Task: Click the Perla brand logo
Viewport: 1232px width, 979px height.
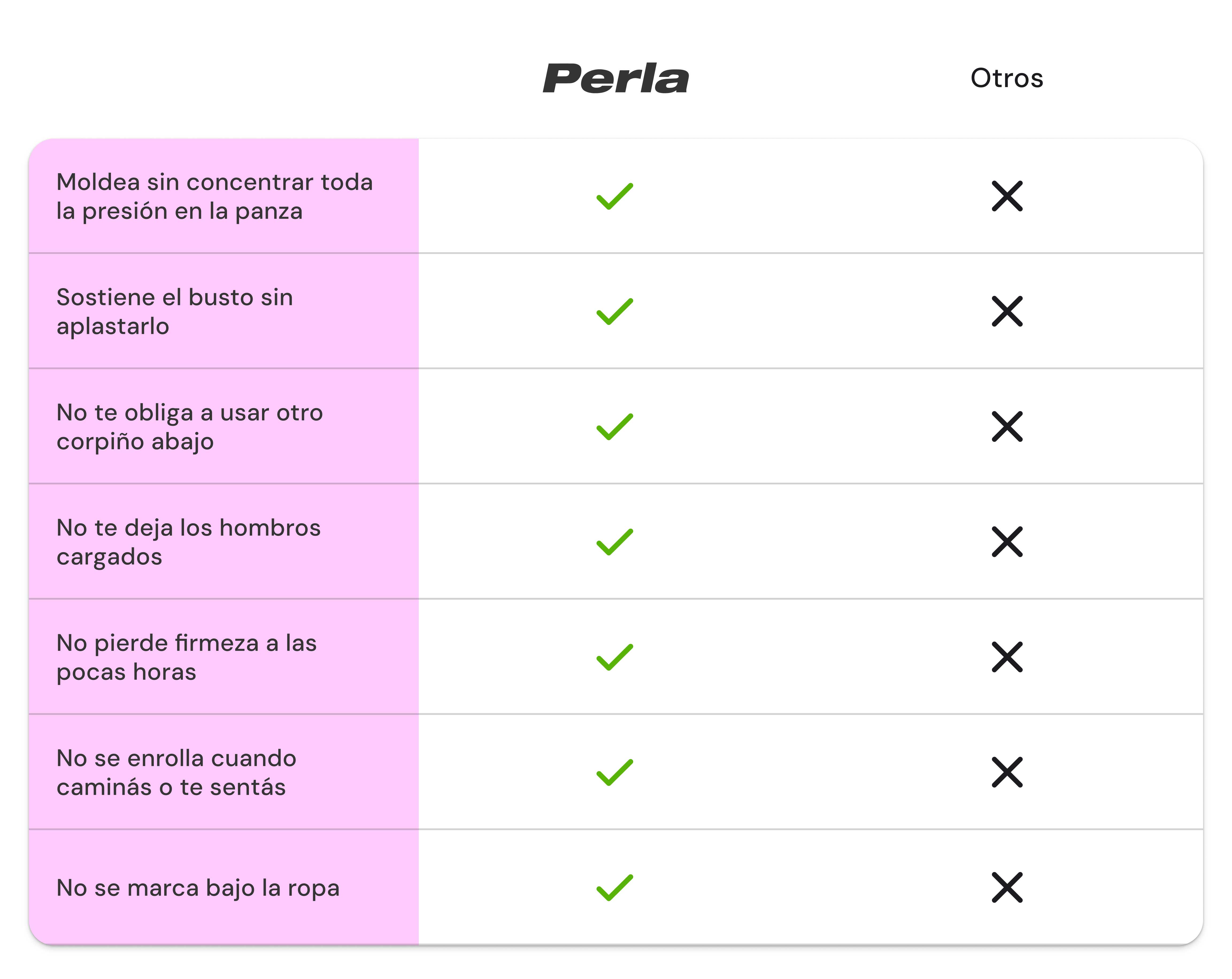Action: 615,78
